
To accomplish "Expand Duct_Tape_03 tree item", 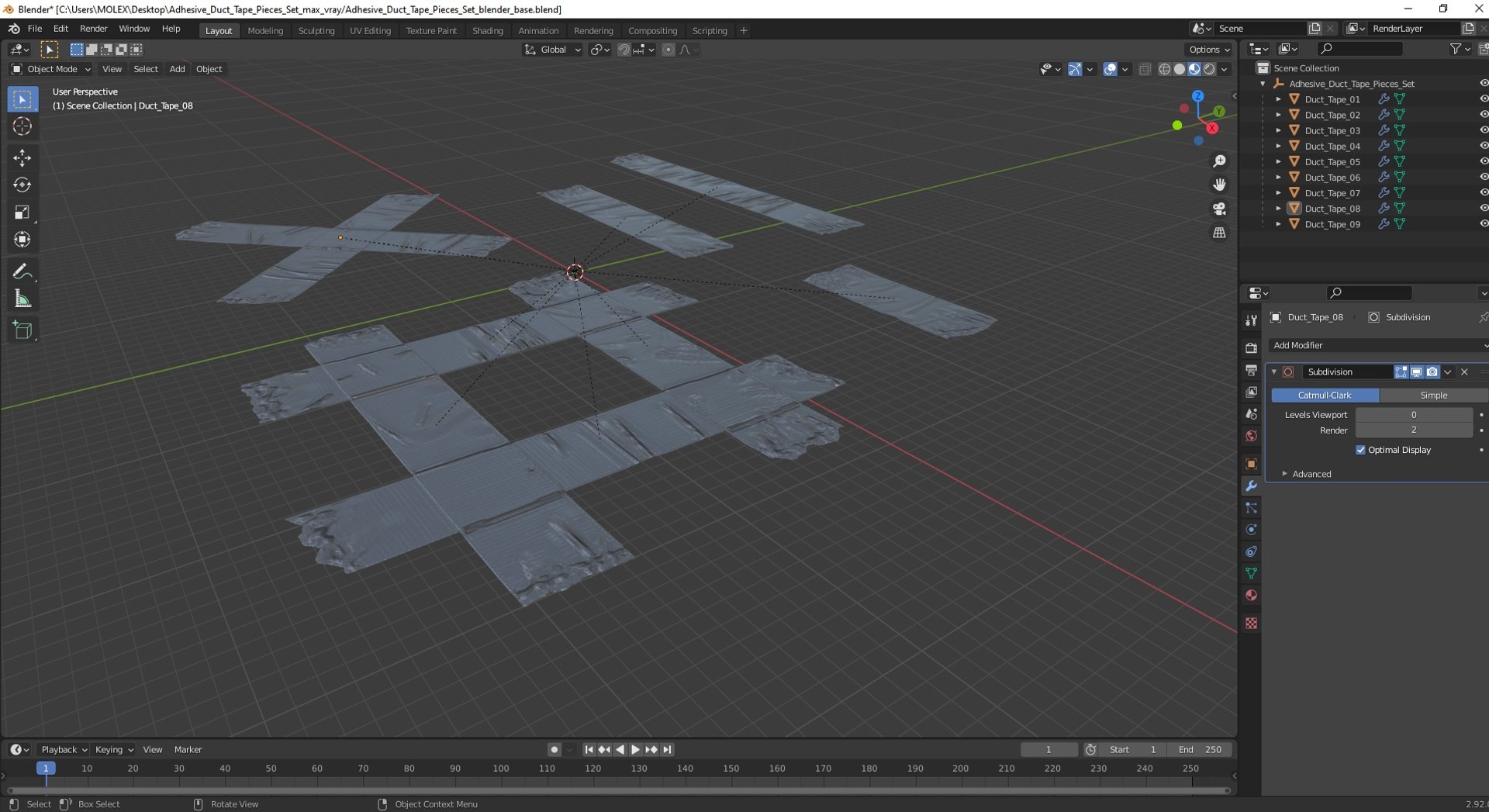I will click(1278, 130).
